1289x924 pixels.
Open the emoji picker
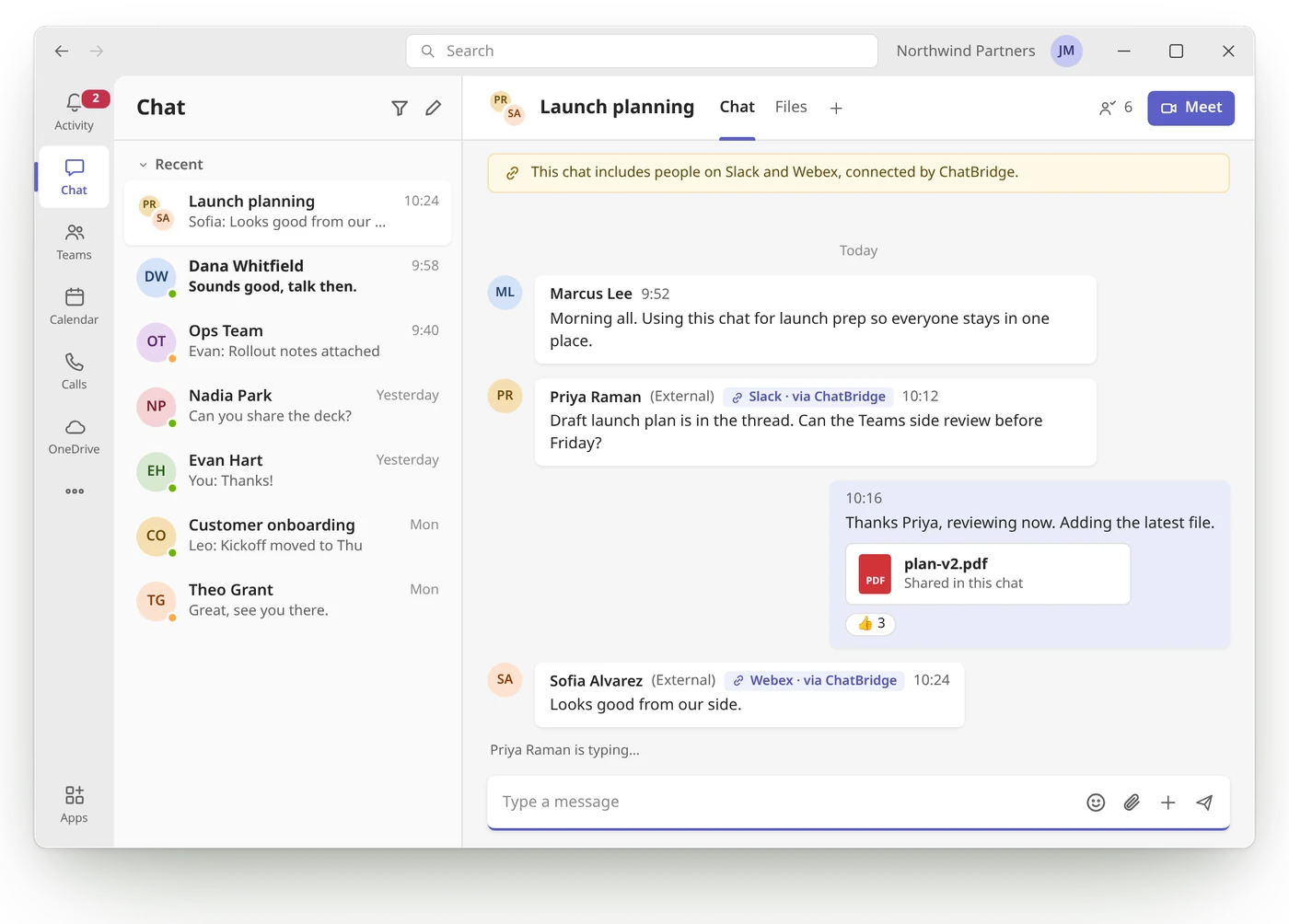click(x=1096, y=803)
